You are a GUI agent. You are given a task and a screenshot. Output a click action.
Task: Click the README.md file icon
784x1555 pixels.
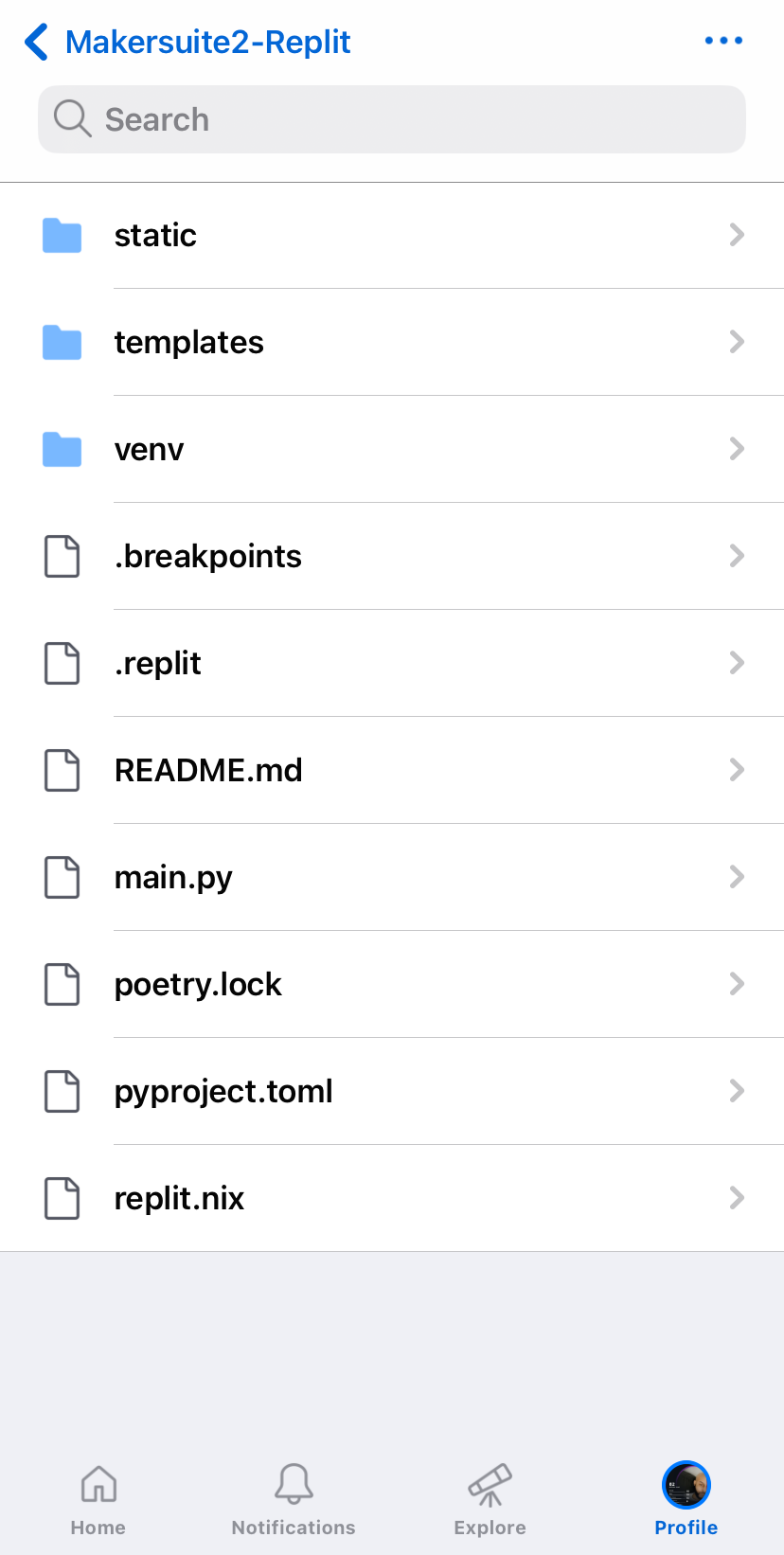[x=62, y=770]
